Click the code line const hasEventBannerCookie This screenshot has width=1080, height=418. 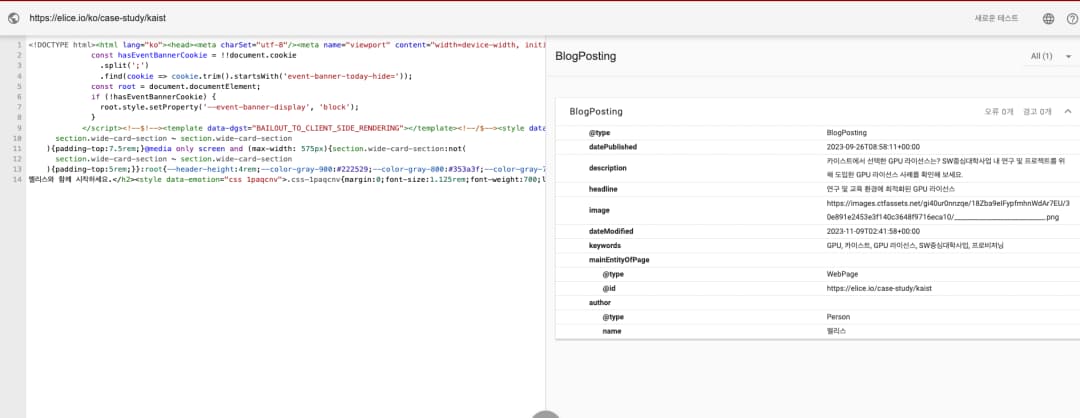tap(194, 55)
